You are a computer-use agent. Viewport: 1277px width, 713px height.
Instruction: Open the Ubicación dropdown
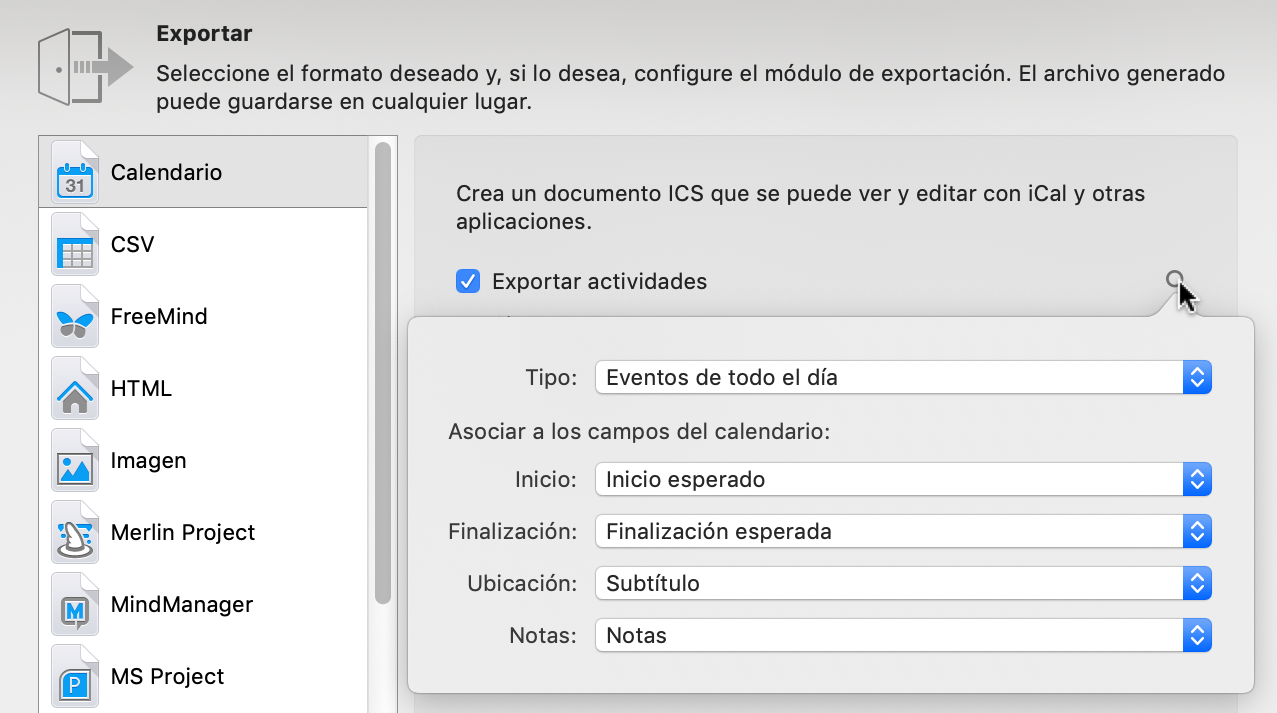(x=1197, y=583)
